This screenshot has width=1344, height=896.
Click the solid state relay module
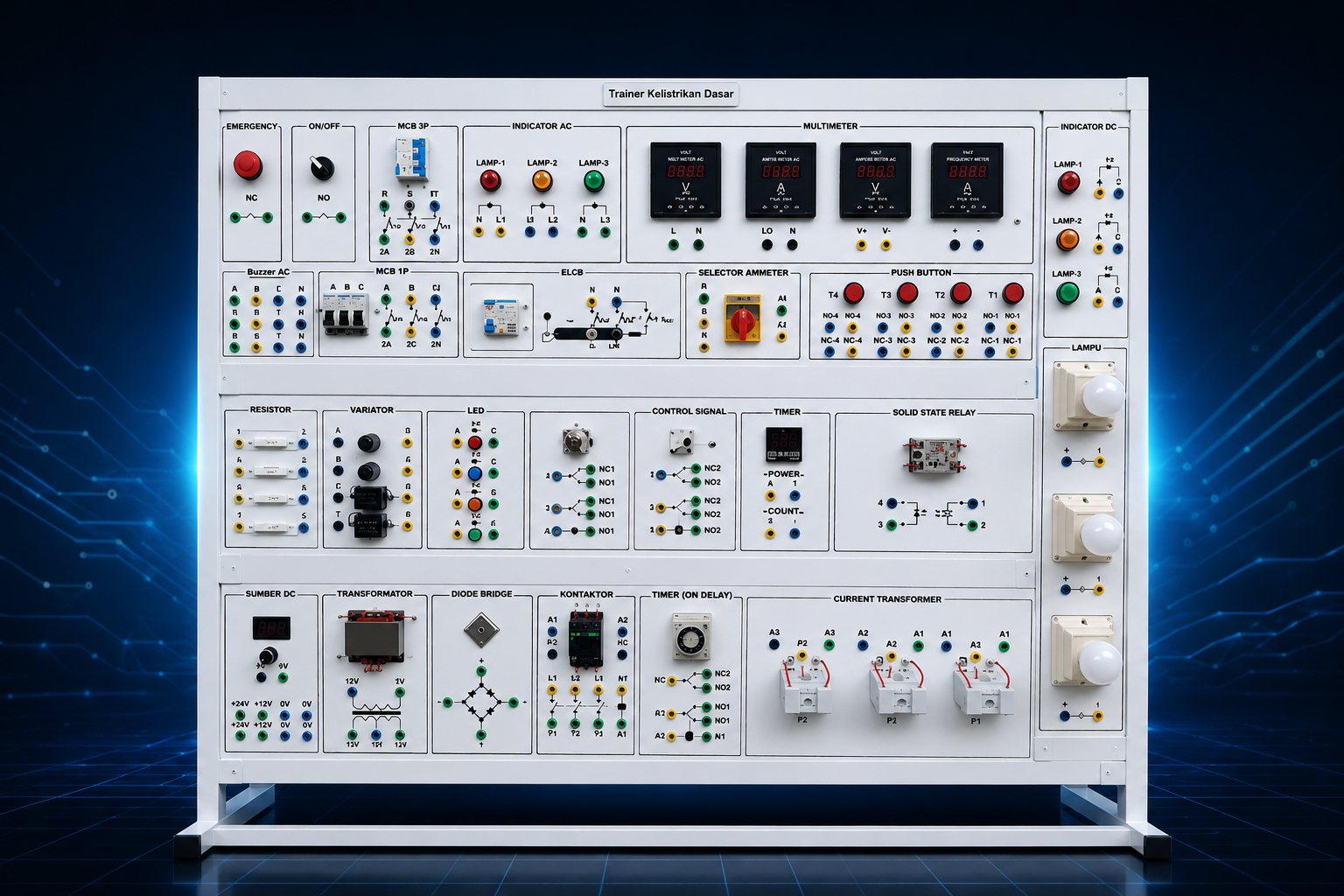[x=934, y=455]
